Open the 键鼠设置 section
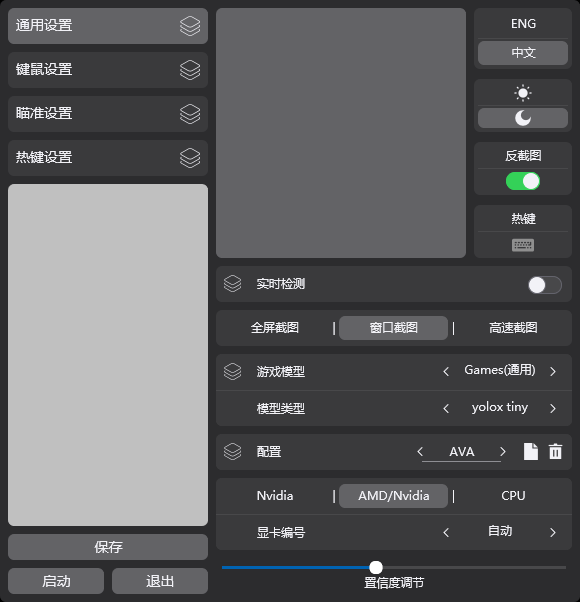Screen dimensions: 580x602 coord(108,70)
